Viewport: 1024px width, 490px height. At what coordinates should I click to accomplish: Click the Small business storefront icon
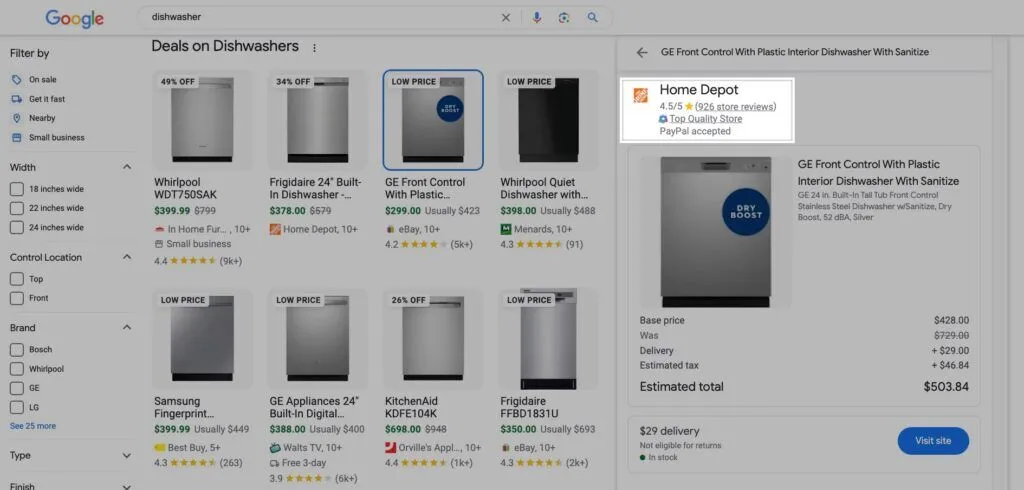click(16, 138)
